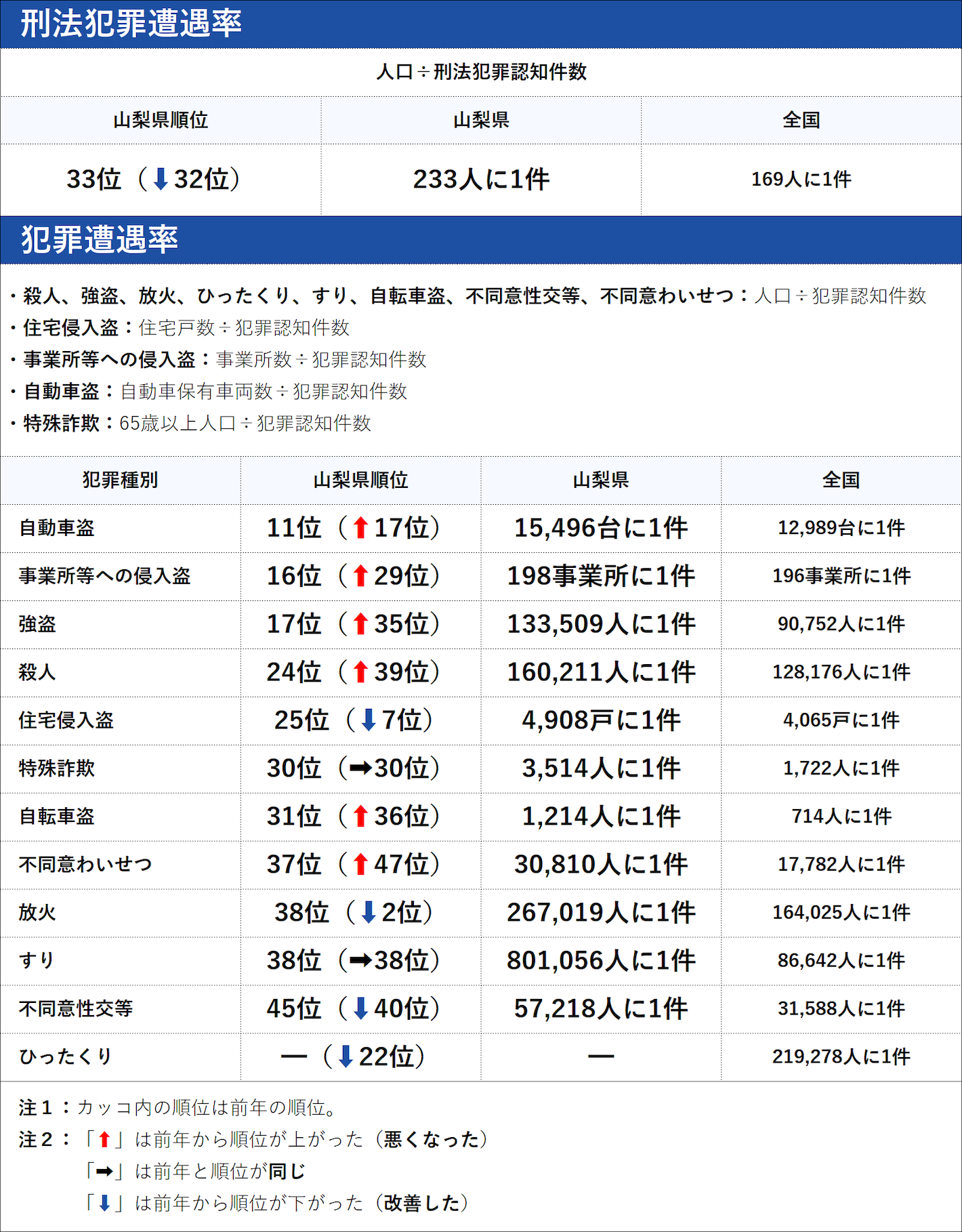Click the 住宅侵入盗 row label
This screenshot has width=962, height=1232.
coord(66,720)
